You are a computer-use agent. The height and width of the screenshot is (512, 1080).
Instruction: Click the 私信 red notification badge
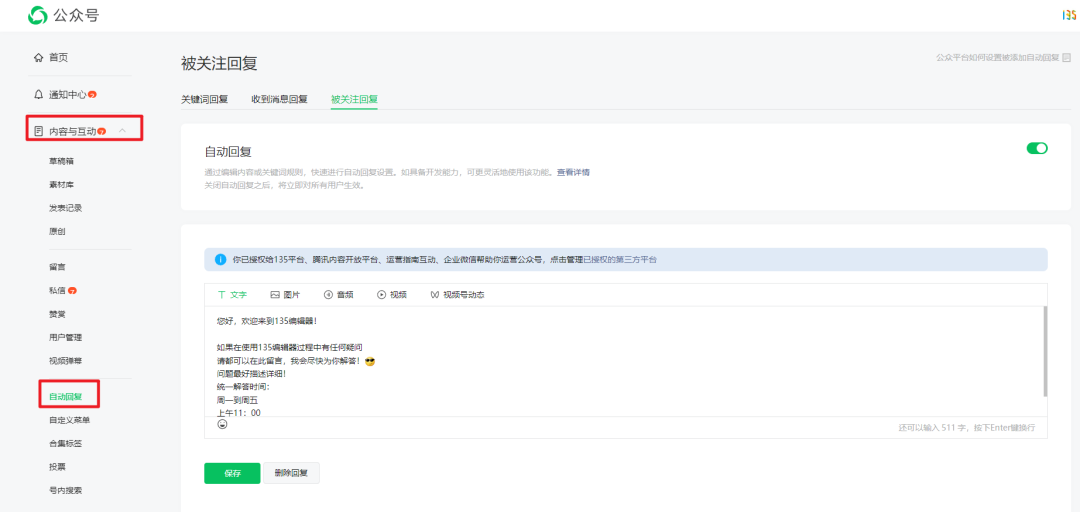point(72,291)
